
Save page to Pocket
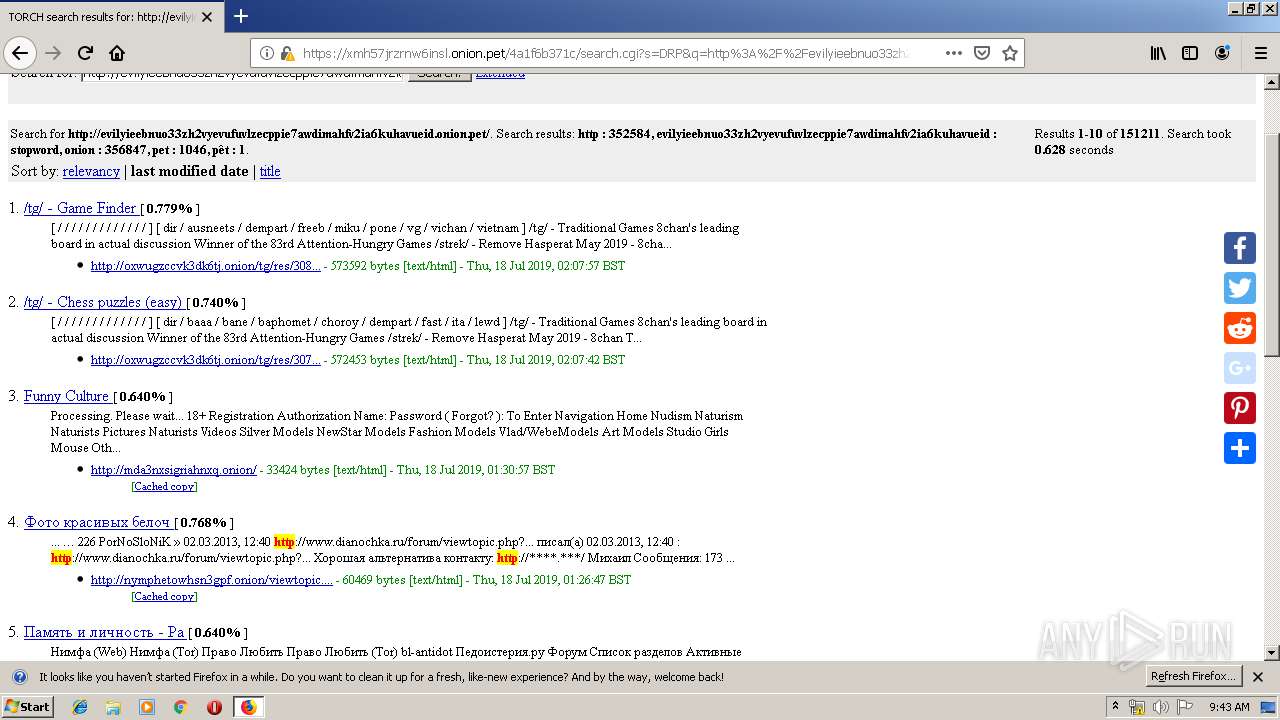coord(982,53)
